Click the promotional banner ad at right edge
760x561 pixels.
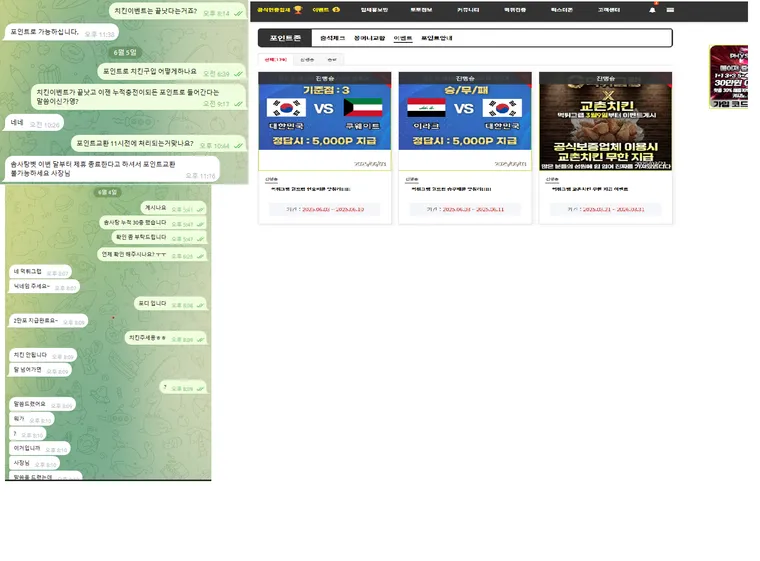pyautogui.click(x=729, y=77)
